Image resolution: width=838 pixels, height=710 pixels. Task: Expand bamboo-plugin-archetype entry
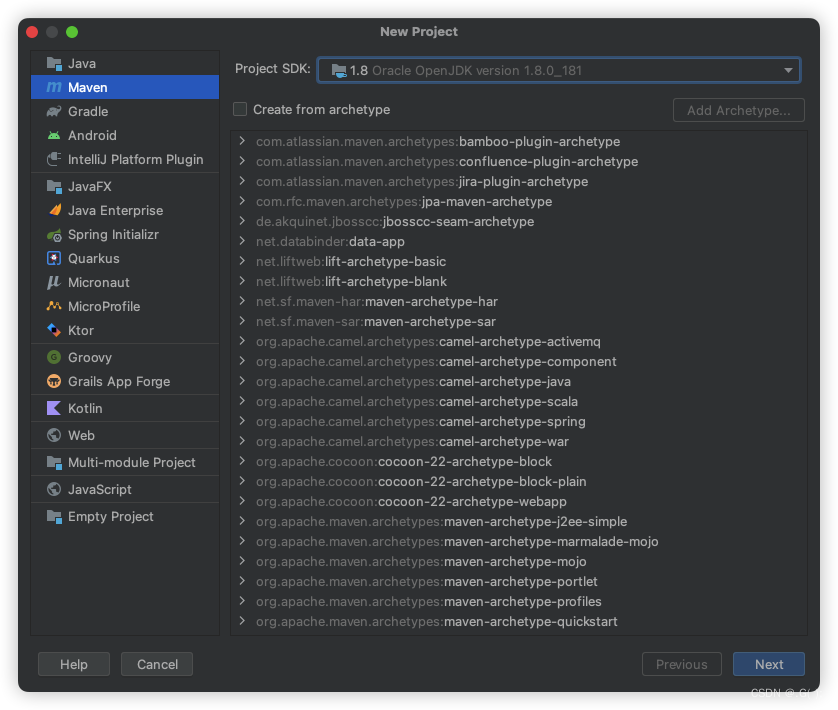242,141
